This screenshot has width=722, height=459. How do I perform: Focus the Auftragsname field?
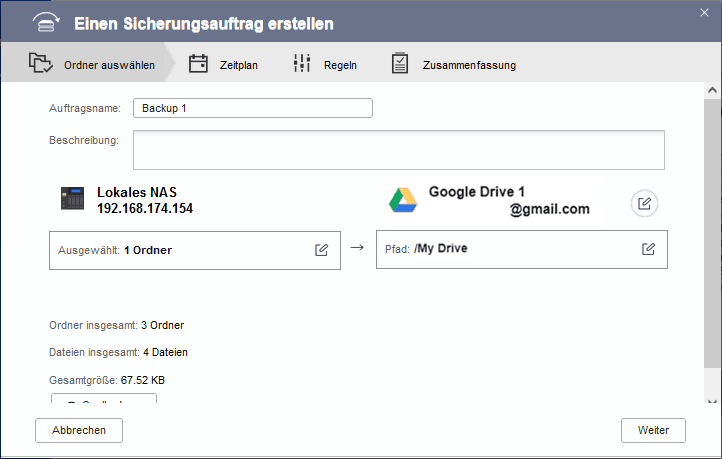[252, 108]
